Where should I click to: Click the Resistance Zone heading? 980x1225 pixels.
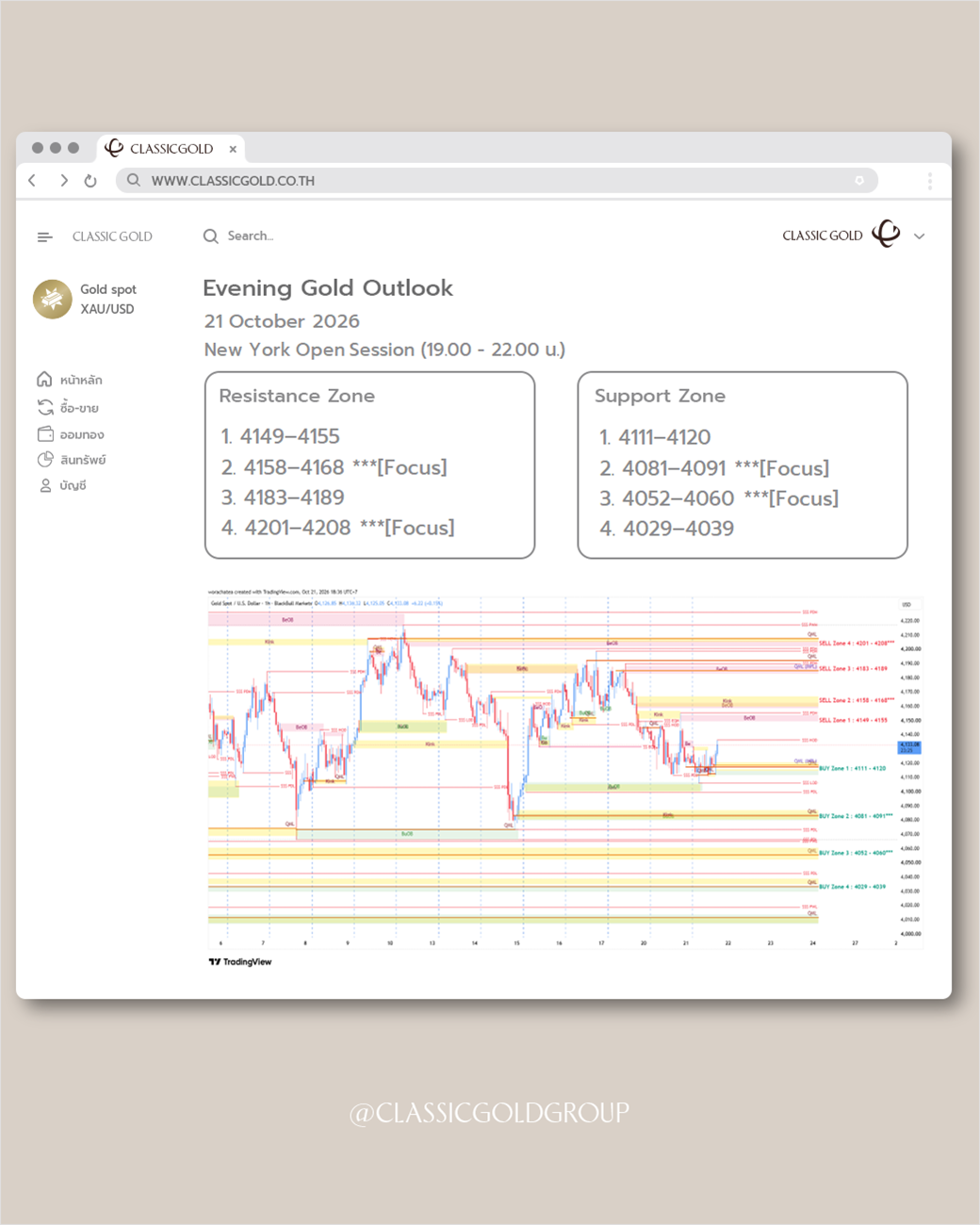(297, 396)
